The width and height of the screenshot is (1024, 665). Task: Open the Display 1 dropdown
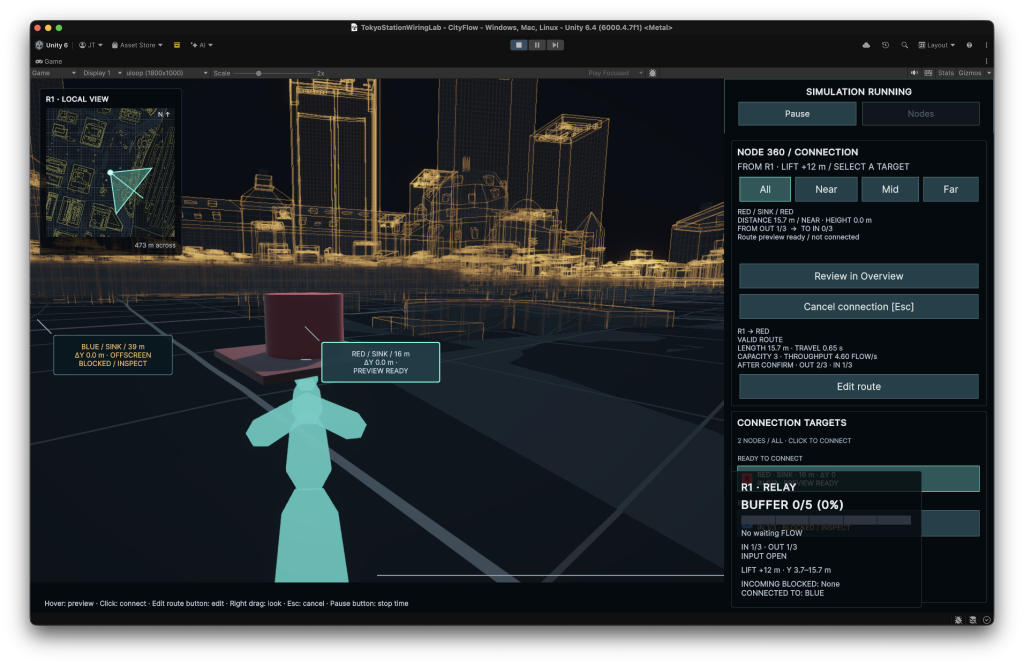pos(101,73)
